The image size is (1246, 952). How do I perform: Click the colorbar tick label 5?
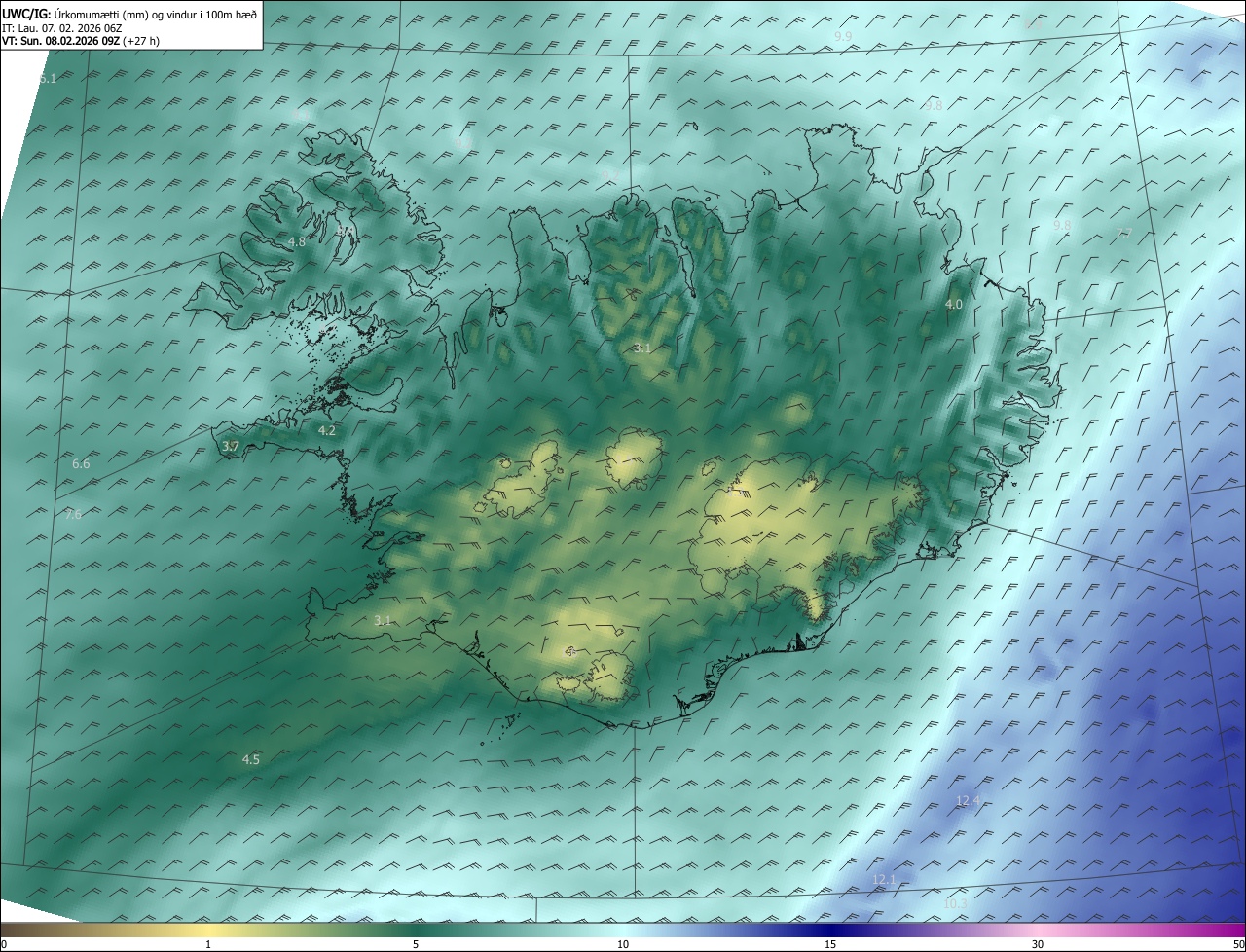coord(416,945)
